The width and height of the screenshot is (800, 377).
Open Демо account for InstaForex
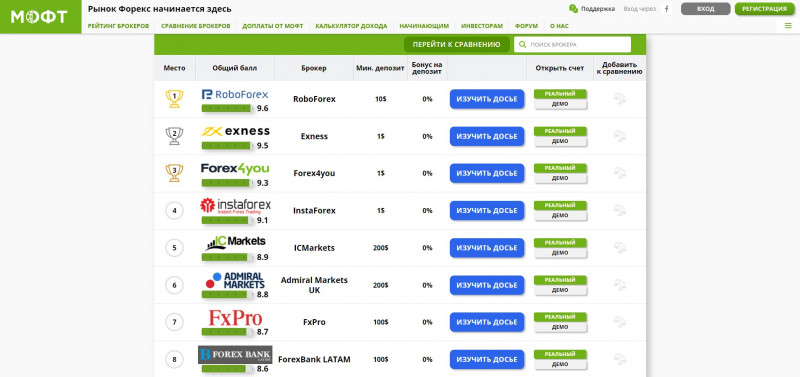[560, 216]
